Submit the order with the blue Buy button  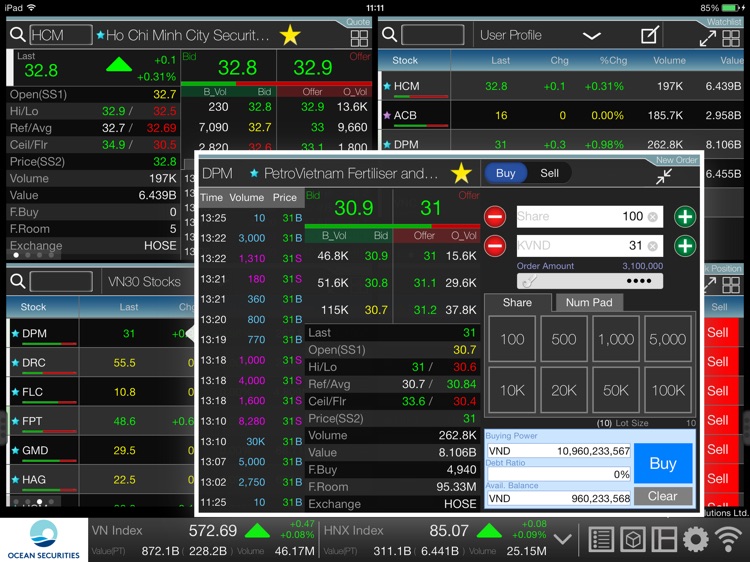coord(663,463)
